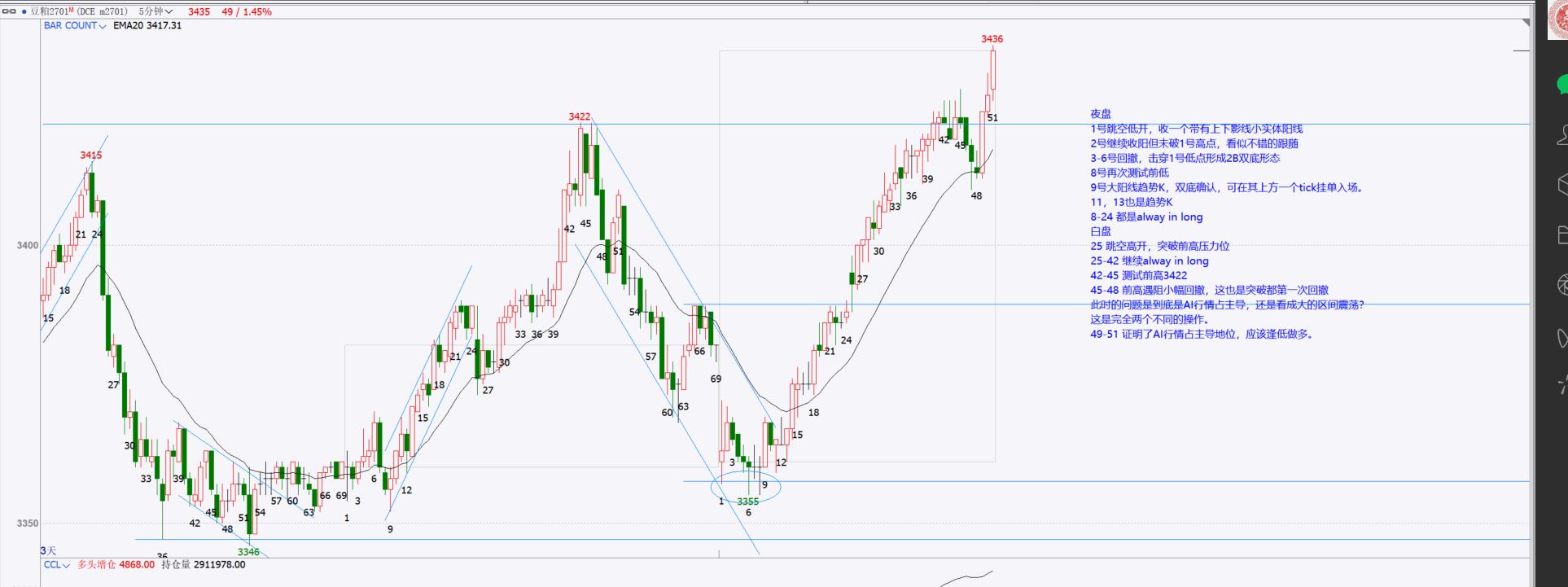Screen dimensions: 1568x587
Task: Click the circled 3355 low marker
Action: 747,502
